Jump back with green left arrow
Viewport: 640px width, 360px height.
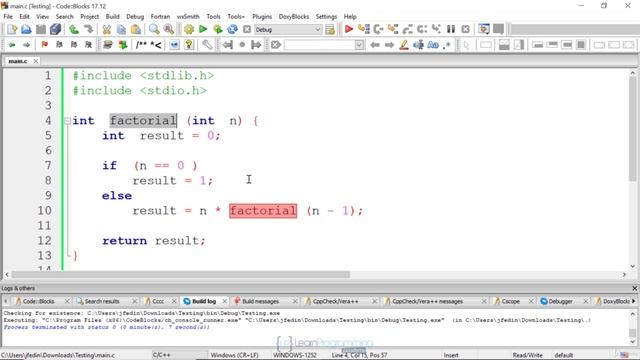[x=12, y=45]
